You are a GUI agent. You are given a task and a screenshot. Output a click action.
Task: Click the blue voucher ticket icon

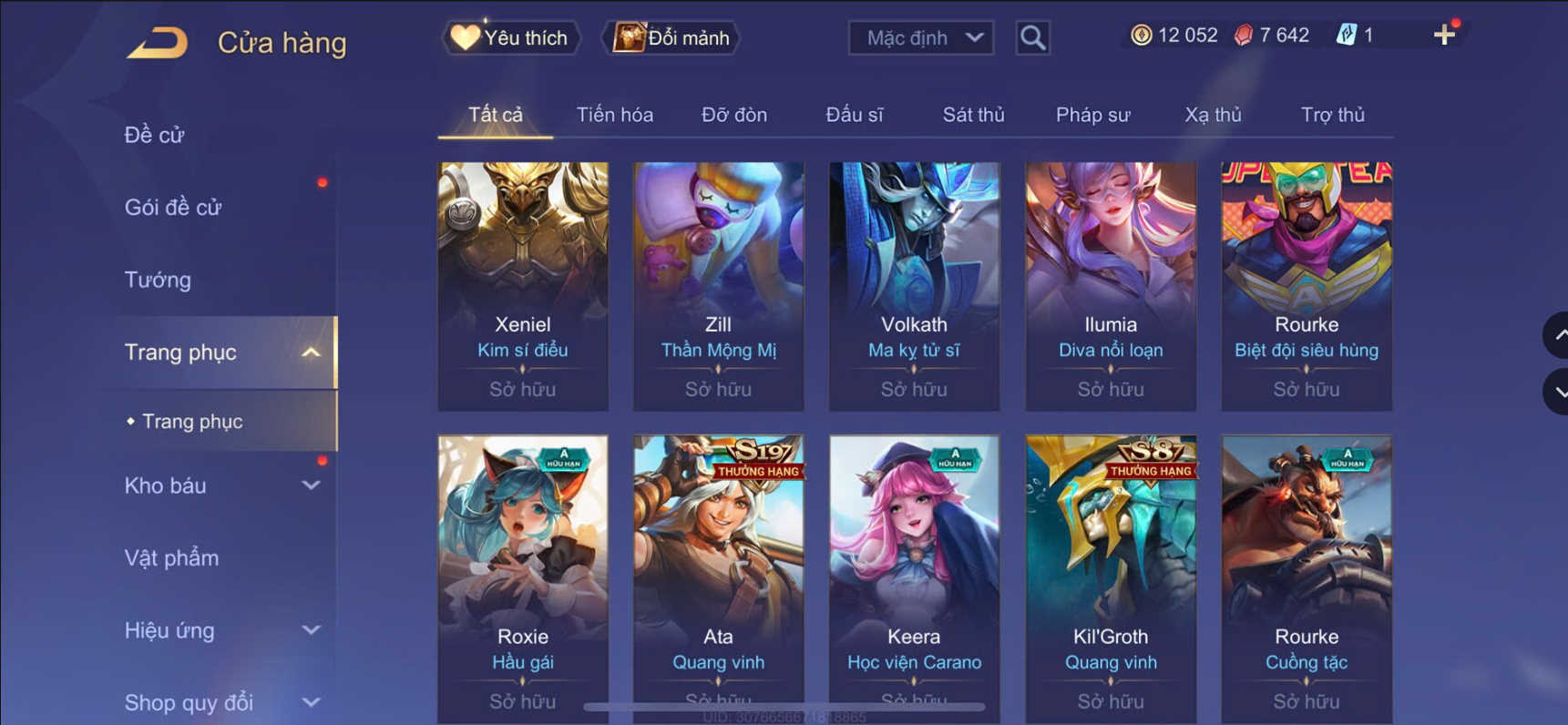point(1346,36)
